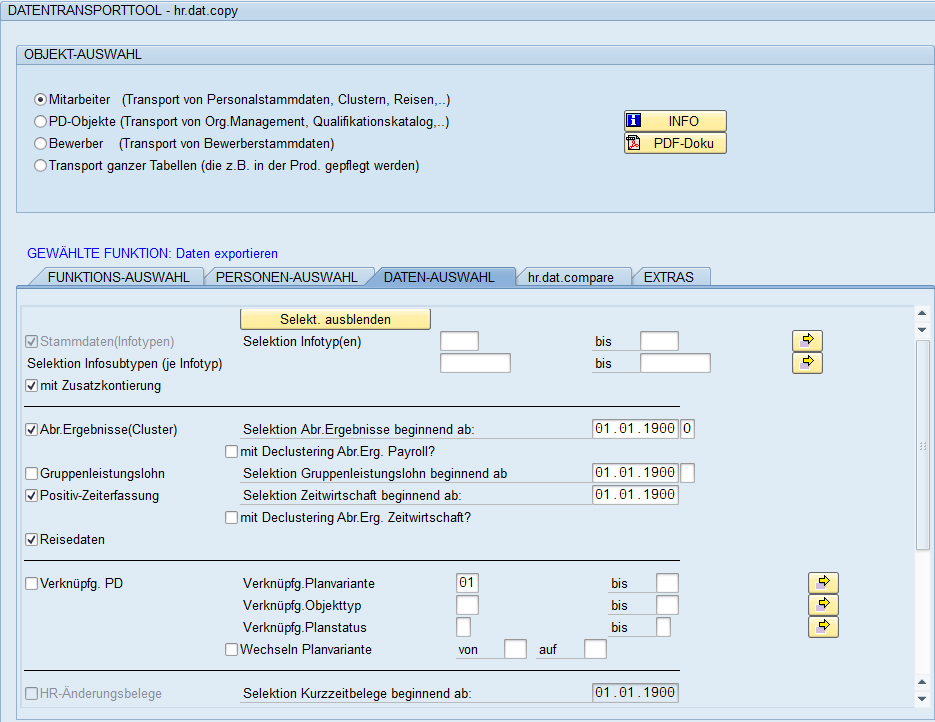The width and height of the screenshot is (935, 722).
Task: Open multiple selection for Verknüpfg.Objekttyp
Action: [823, 605]
